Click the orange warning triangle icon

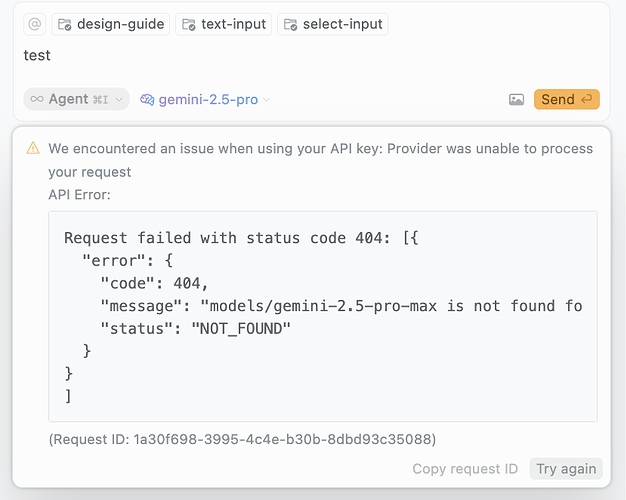click(33, 148)
